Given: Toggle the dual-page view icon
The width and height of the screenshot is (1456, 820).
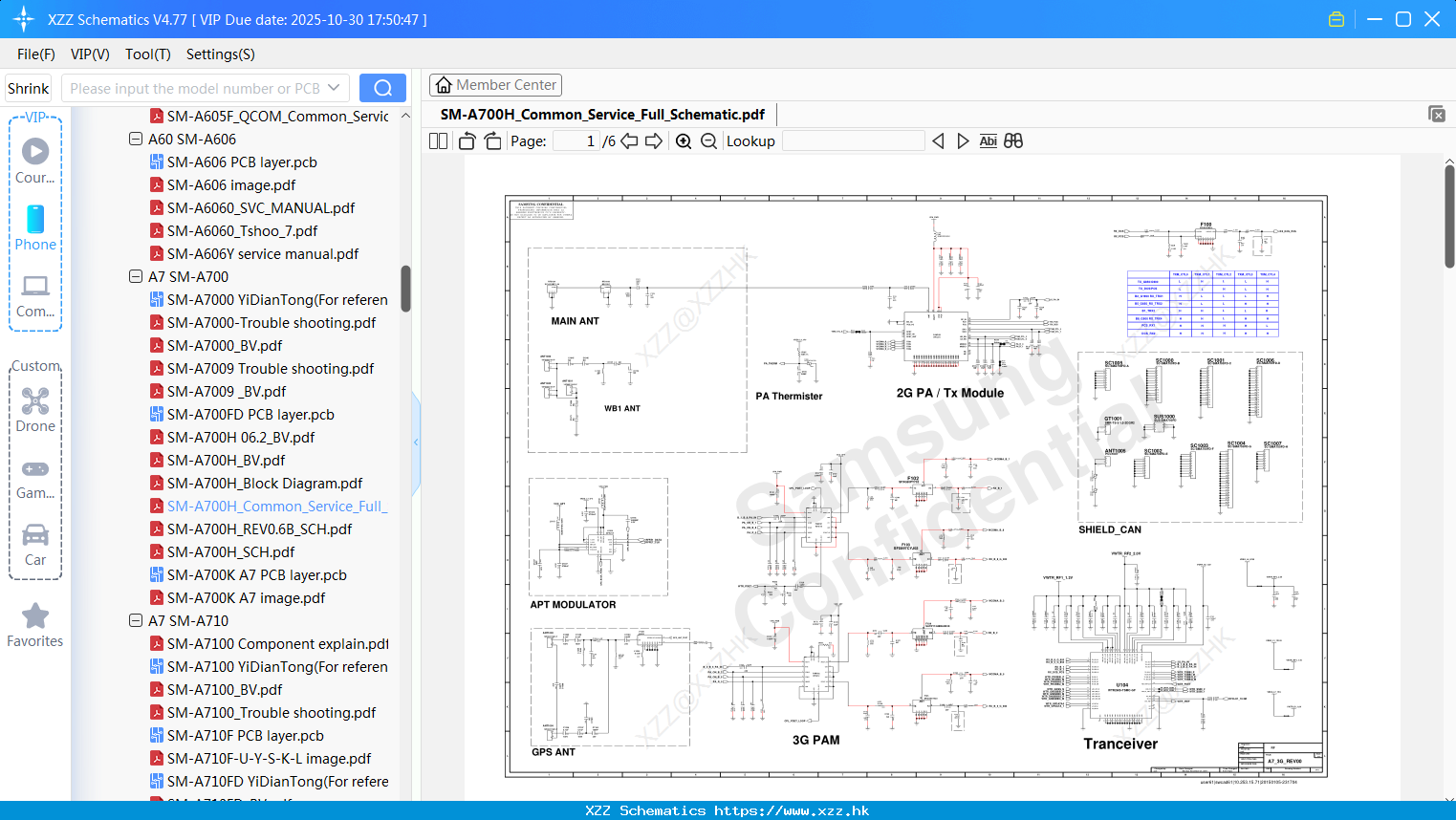Looking at the screenshot, I should [439, 140].
